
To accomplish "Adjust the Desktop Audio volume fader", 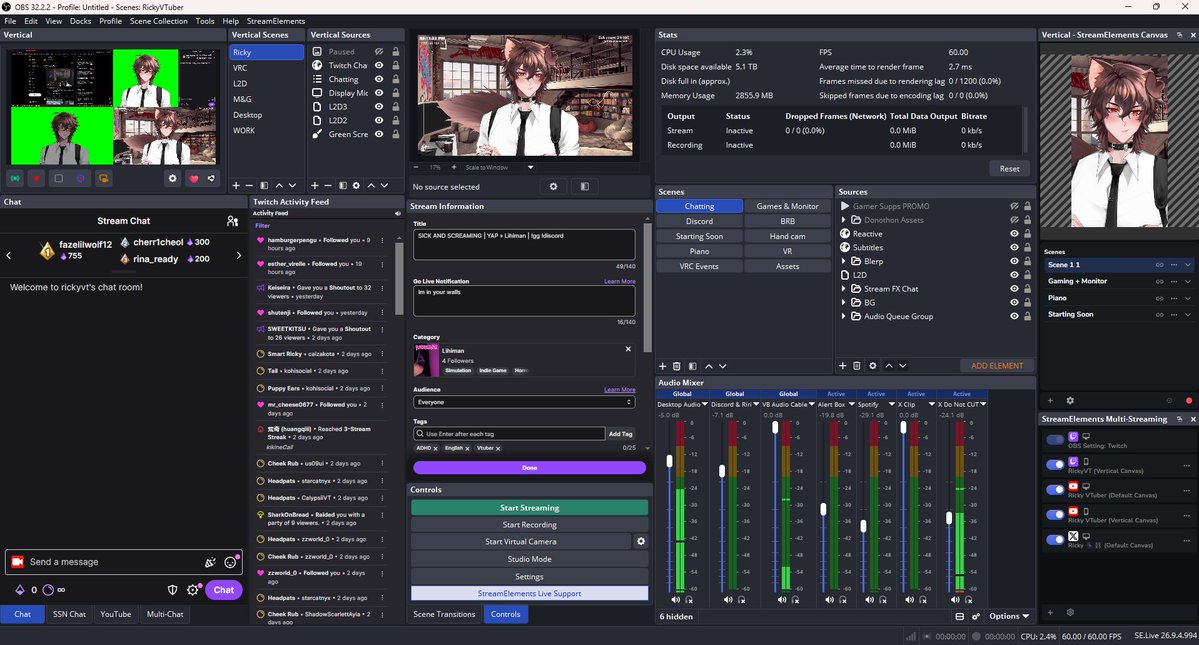I will point(670,461).
